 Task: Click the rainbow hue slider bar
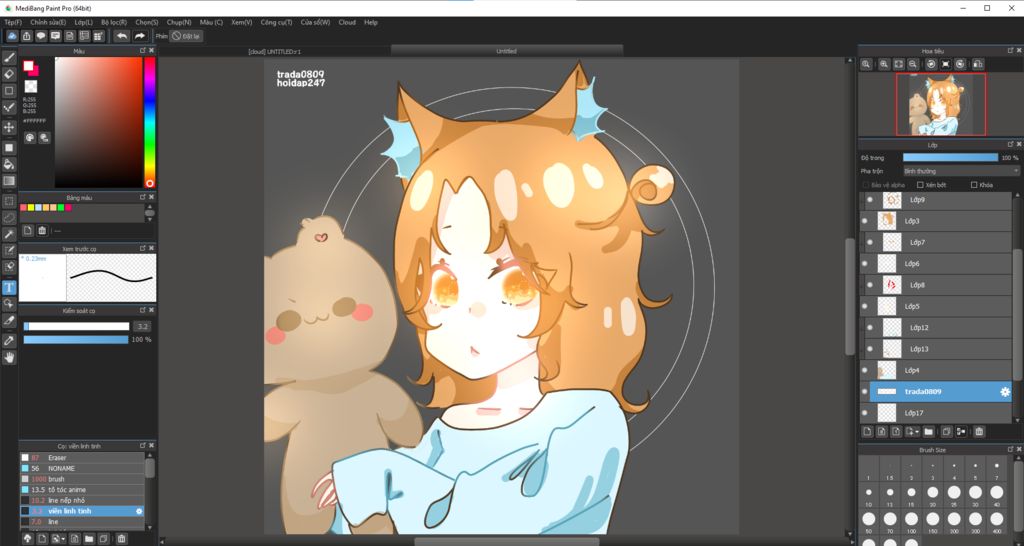(150, 122)
